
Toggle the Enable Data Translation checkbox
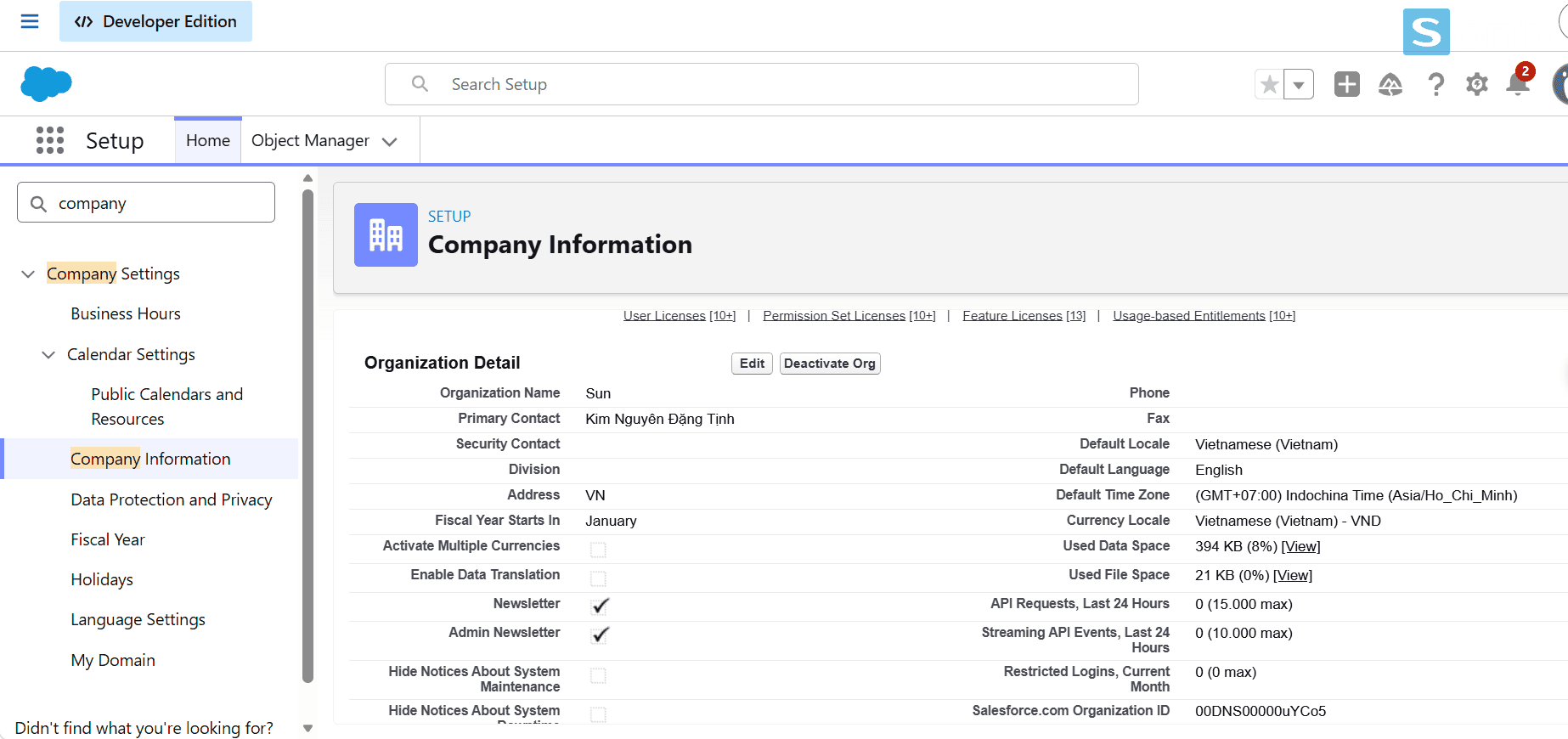[598, 578]
